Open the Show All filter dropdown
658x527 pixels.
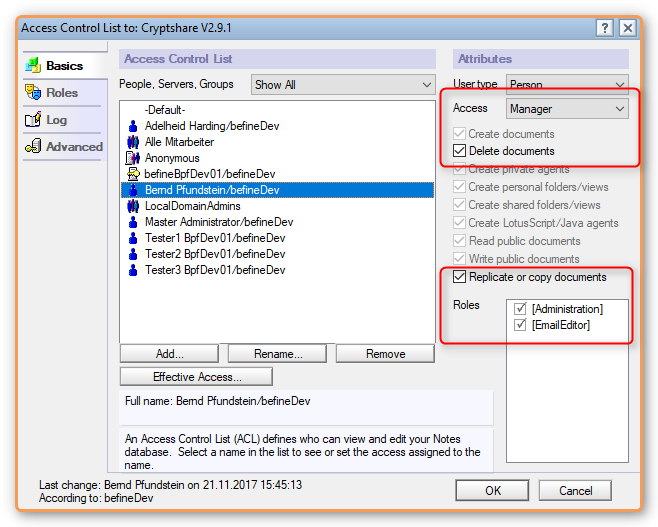(343, 85)
